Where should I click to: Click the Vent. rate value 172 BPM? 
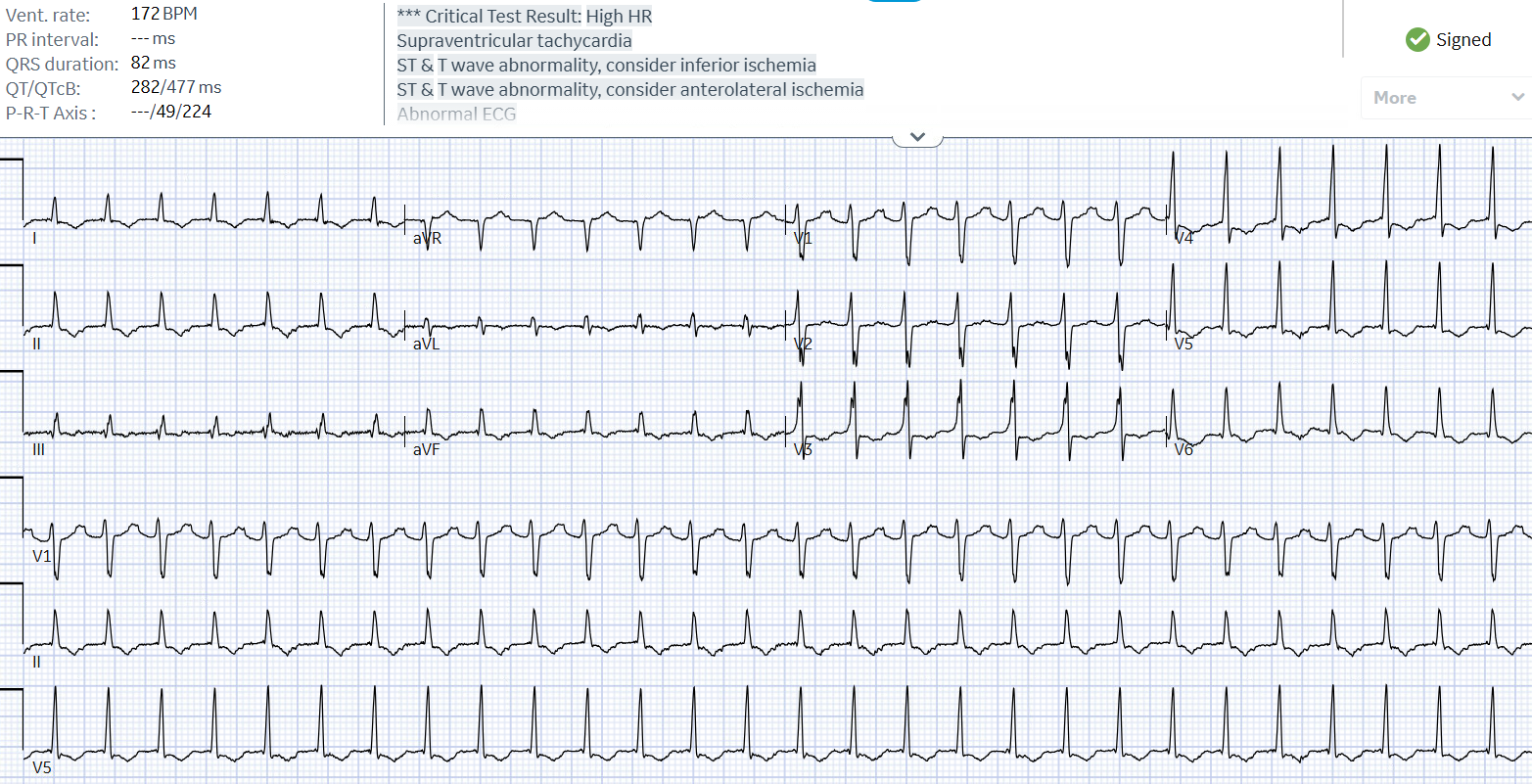[163, 15]
